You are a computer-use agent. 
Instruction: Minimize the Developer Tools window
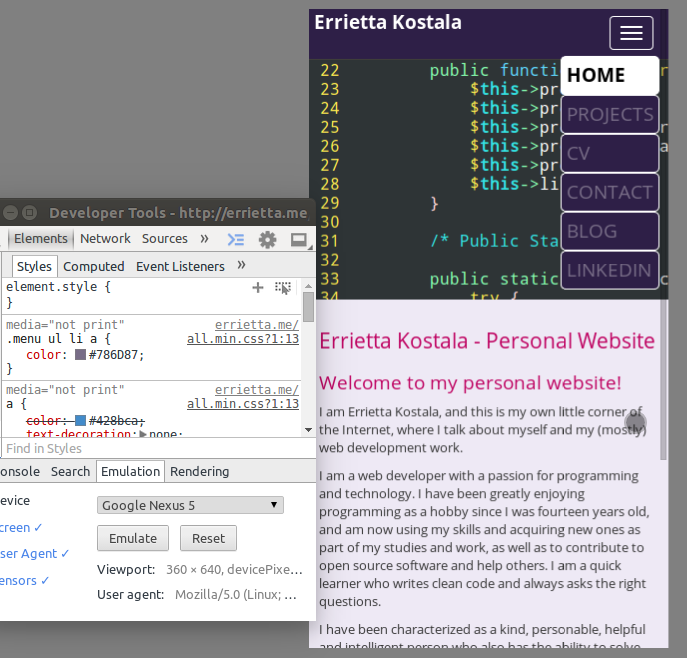(11, 213)
